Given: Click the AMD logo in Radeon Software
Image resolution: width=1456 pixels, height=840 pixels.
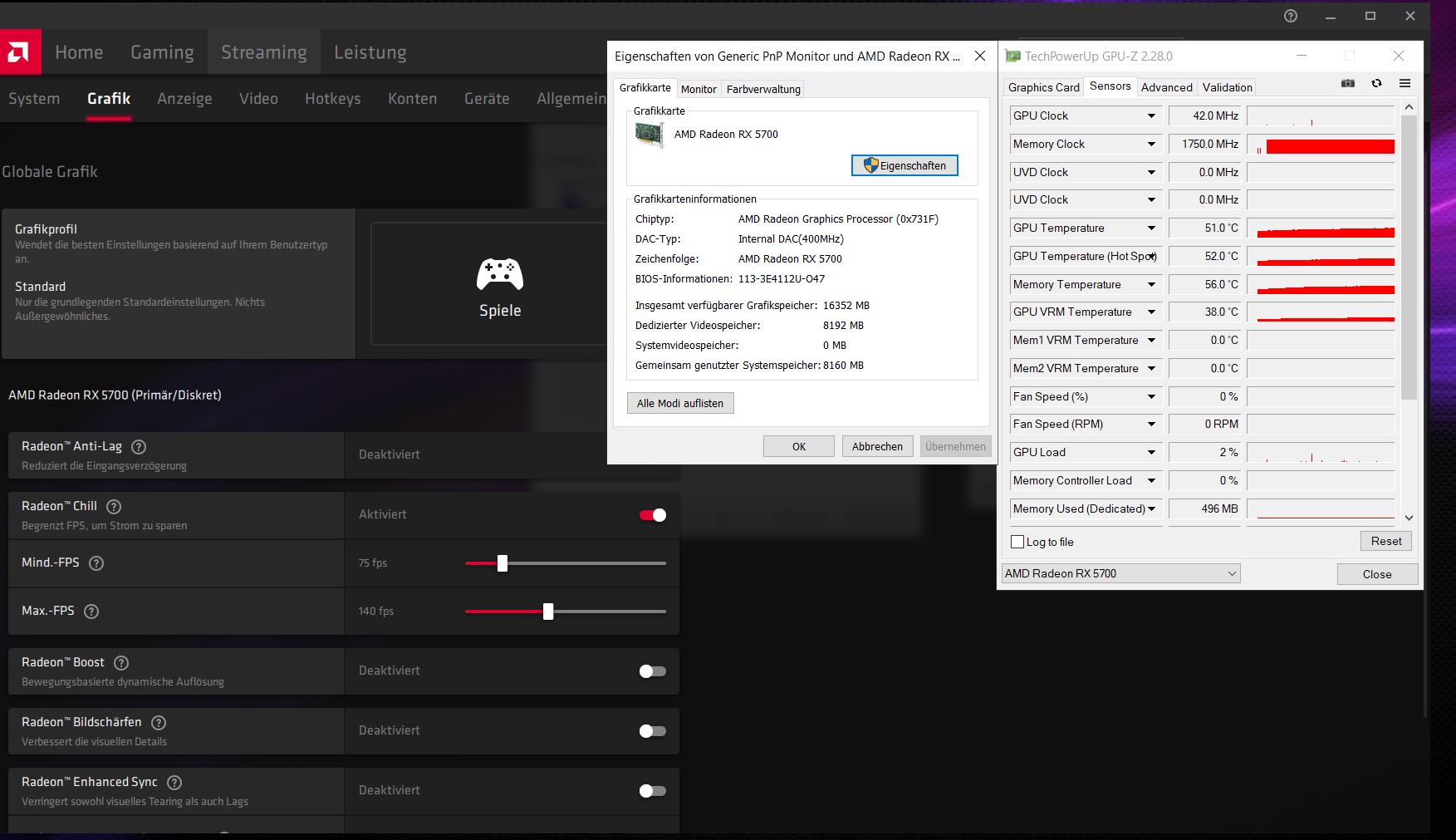Looking at the screenshot, I should coord(21,52).
